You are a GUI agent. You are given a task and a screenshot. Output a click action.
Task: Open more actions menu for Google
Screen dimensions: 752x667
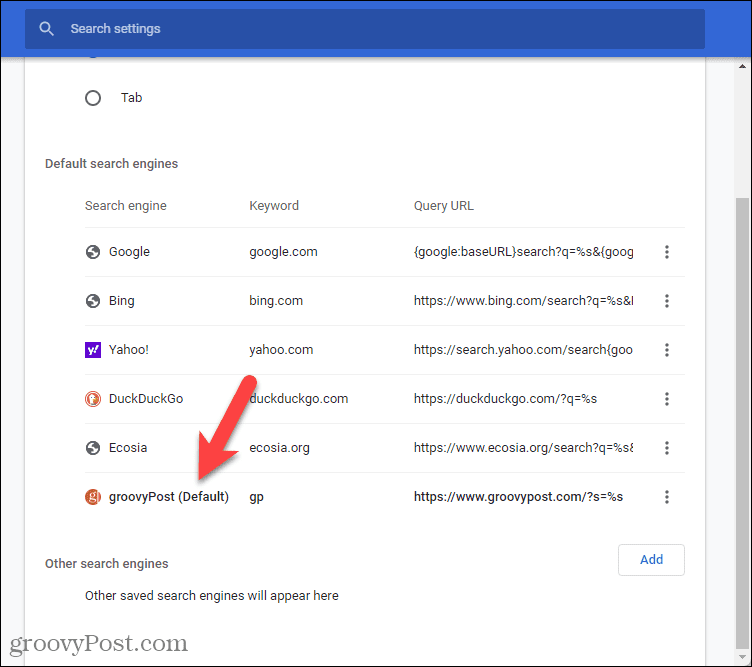pos(667,252)
